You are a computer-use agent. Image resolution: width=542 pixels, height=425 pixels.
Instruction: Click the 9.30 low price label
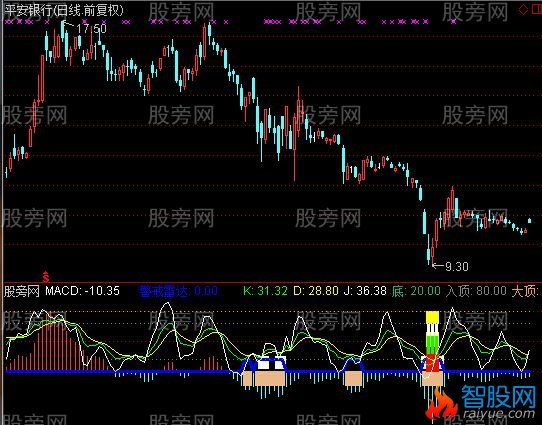457,266
